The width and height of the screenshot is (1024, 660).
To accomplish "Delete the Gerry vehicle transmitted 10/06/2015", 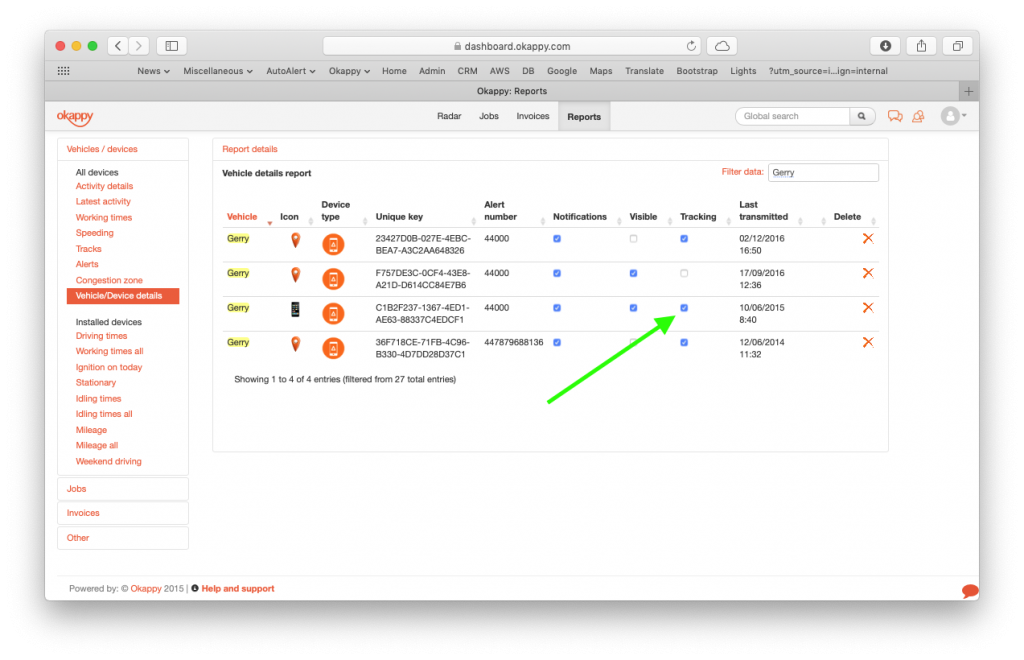I will (x=868, y=307).
